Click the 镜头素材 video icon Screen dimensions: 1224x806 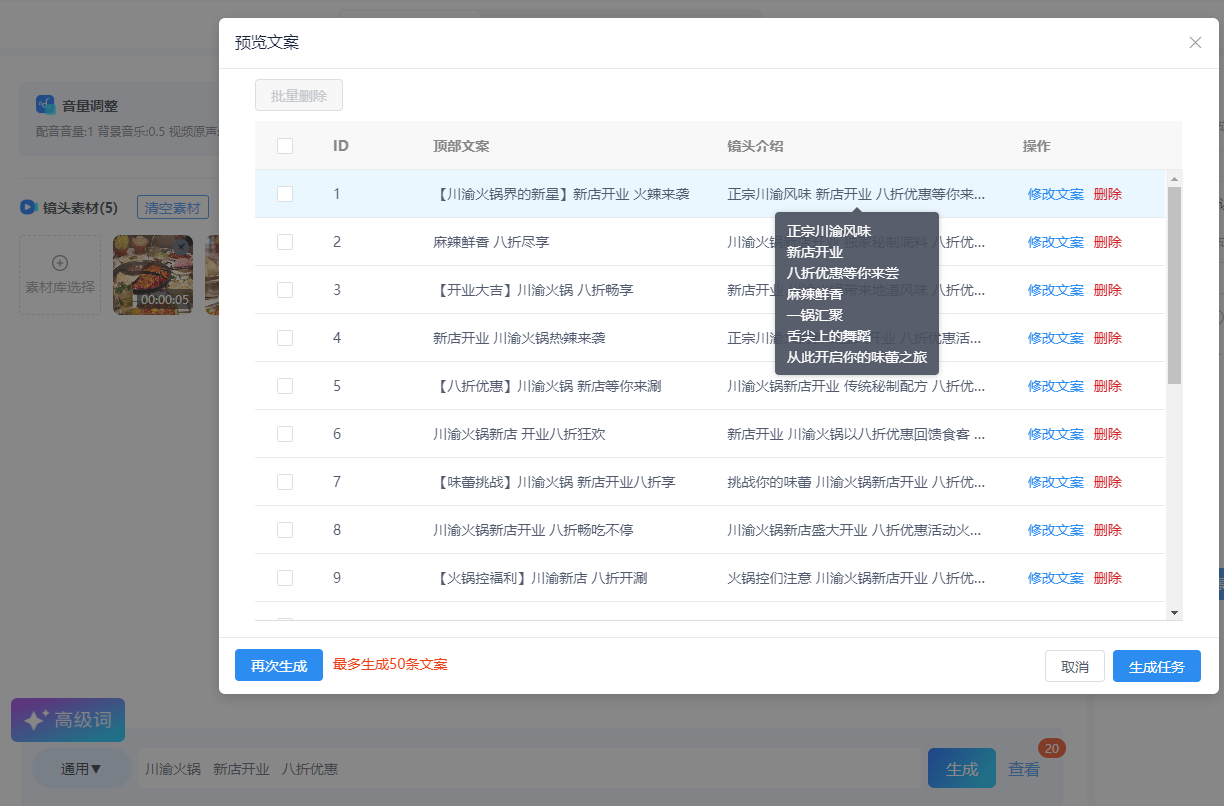click(29, 207)
